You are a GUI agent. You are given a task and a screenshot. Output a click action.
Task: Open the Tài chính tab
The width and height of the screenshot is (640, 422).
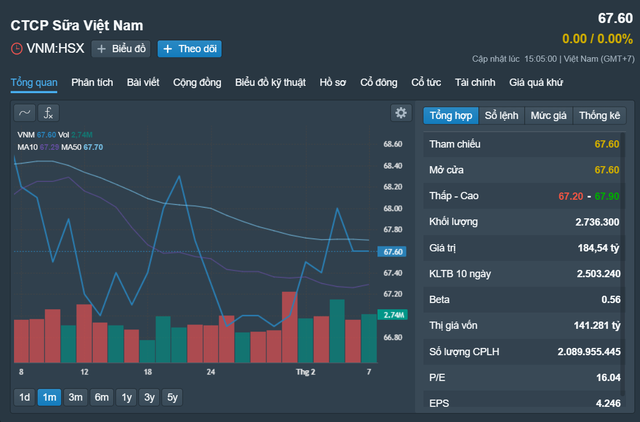(475, 82)
